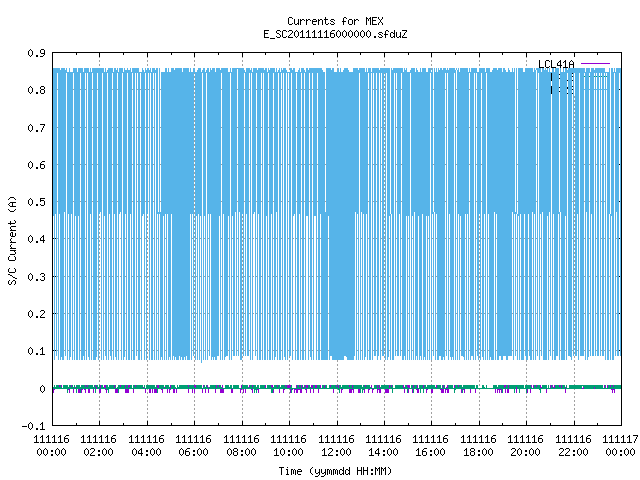Click the y-axis tick label '0.6'
Viewport: 640px width, 480px height.
pyautogui.click(x=36, y=165)
